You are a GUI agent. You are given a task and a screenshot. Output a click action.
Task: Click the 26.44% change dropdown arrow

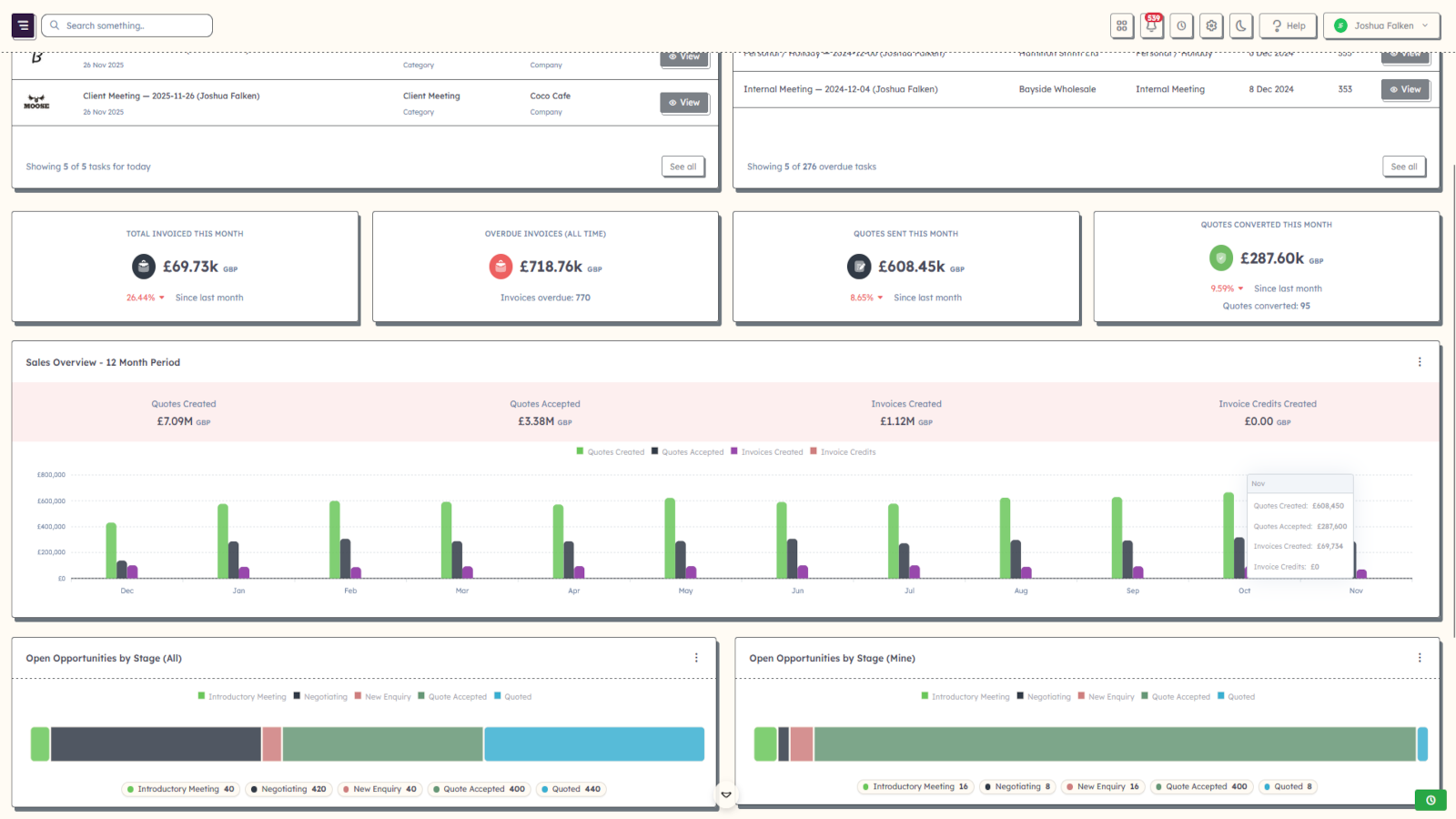point(161,298)
